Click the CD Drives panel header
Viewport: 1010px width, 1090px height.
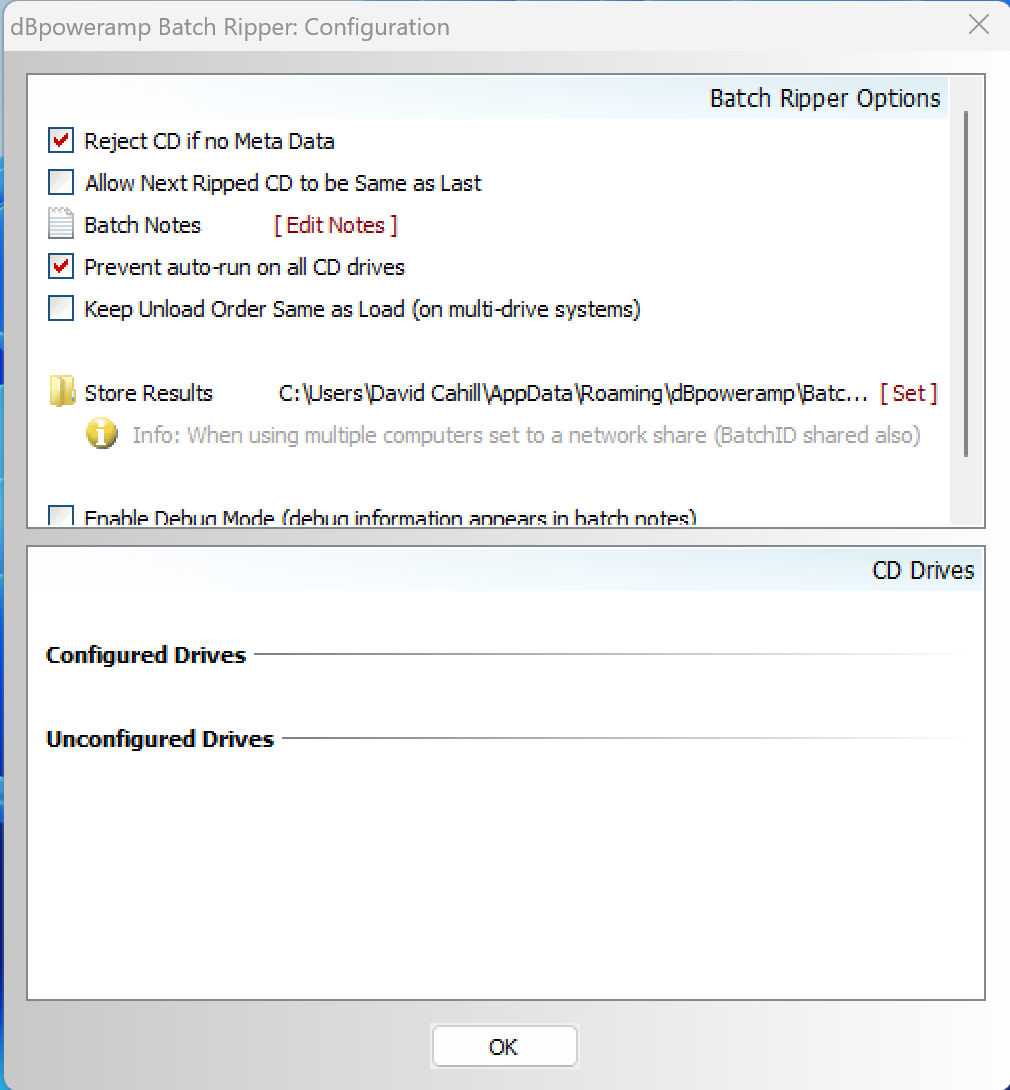(x=923, y=570)
